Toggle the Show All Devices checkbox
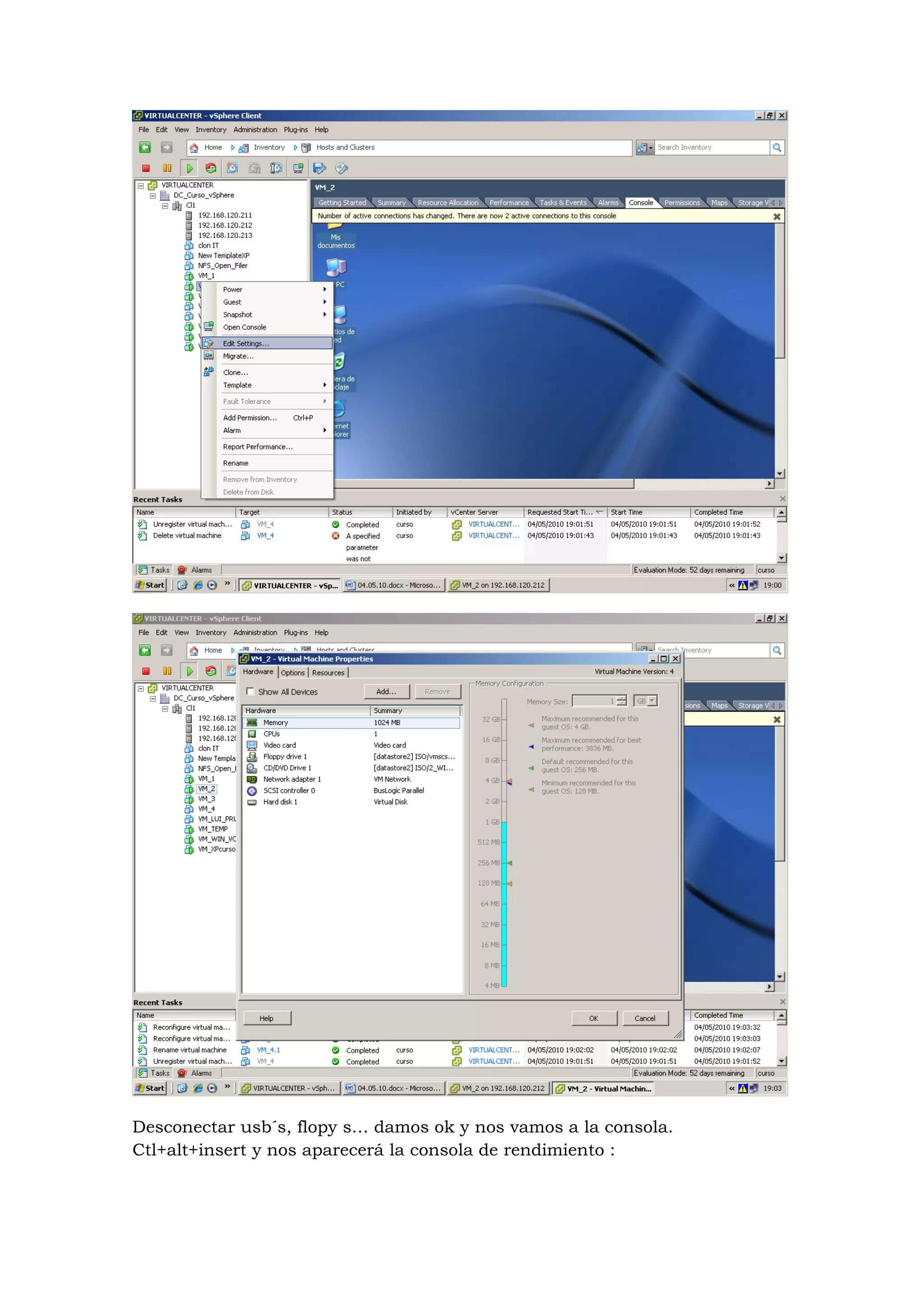Viewport: 924px width, 1308px height. [250, 691]
